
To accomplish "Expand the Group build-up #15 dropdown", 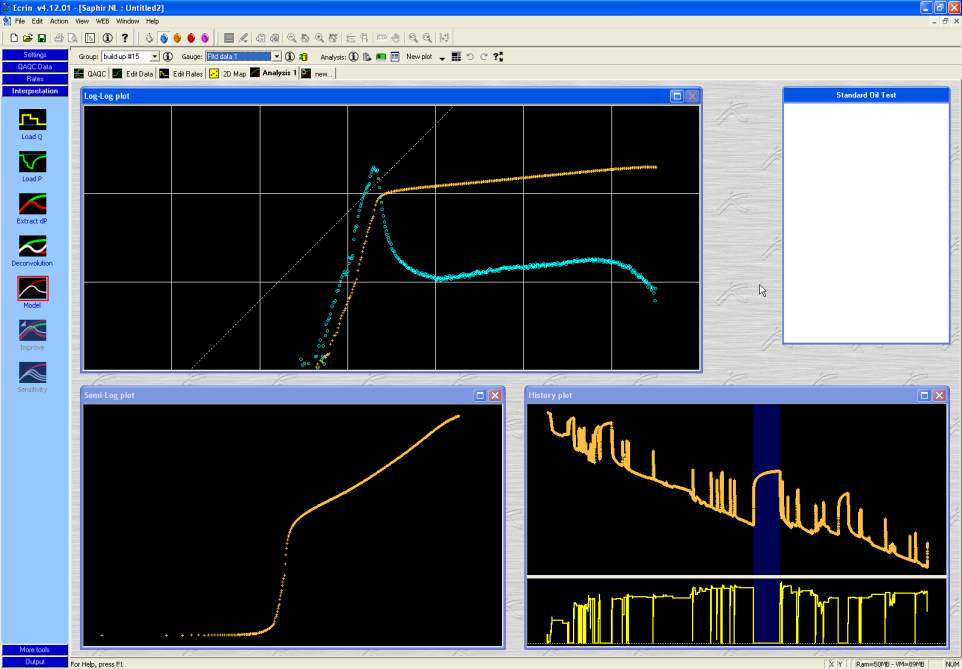I will [x=154, y=57].
